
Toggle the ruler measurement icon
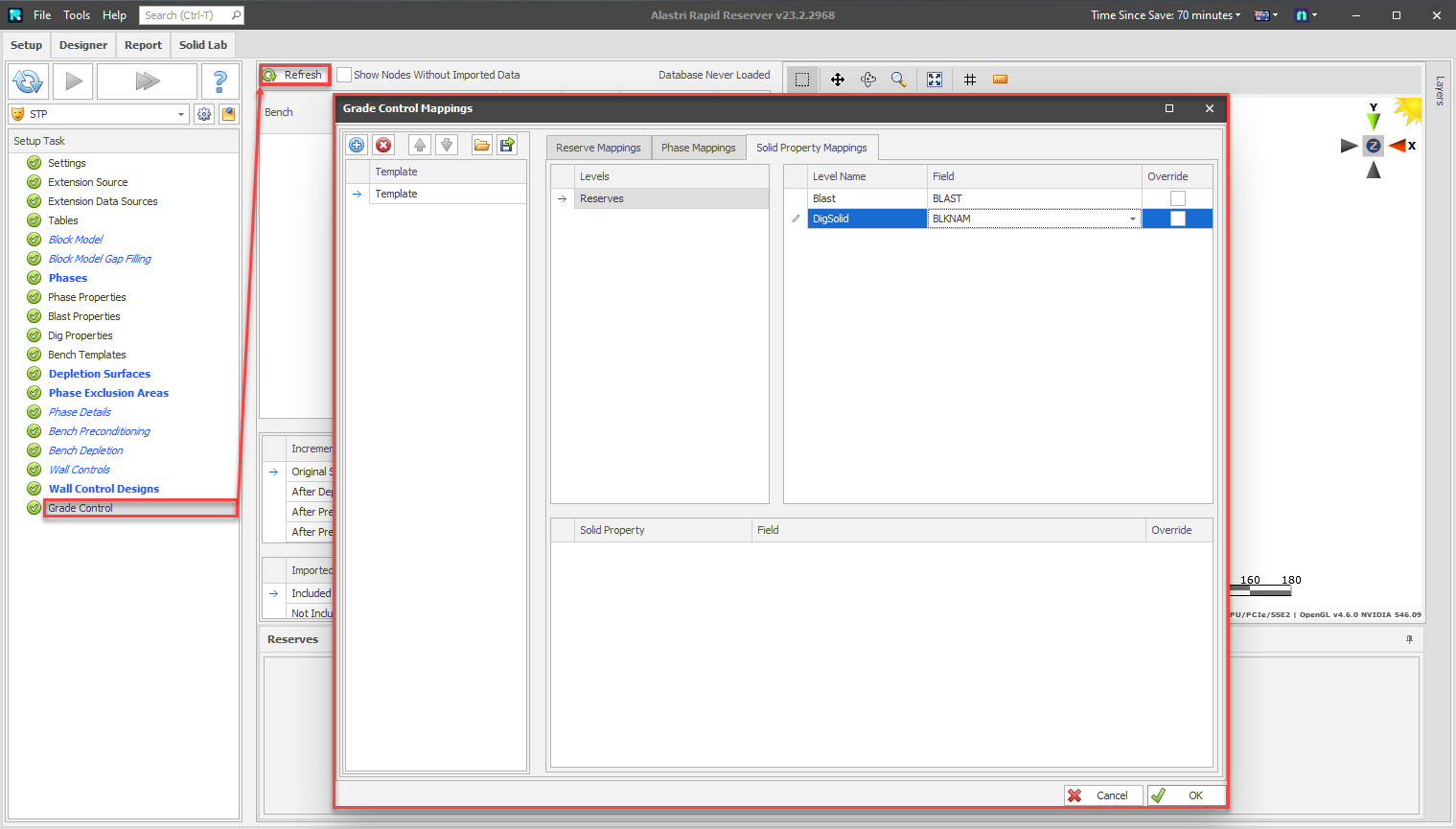point(1000,79)
